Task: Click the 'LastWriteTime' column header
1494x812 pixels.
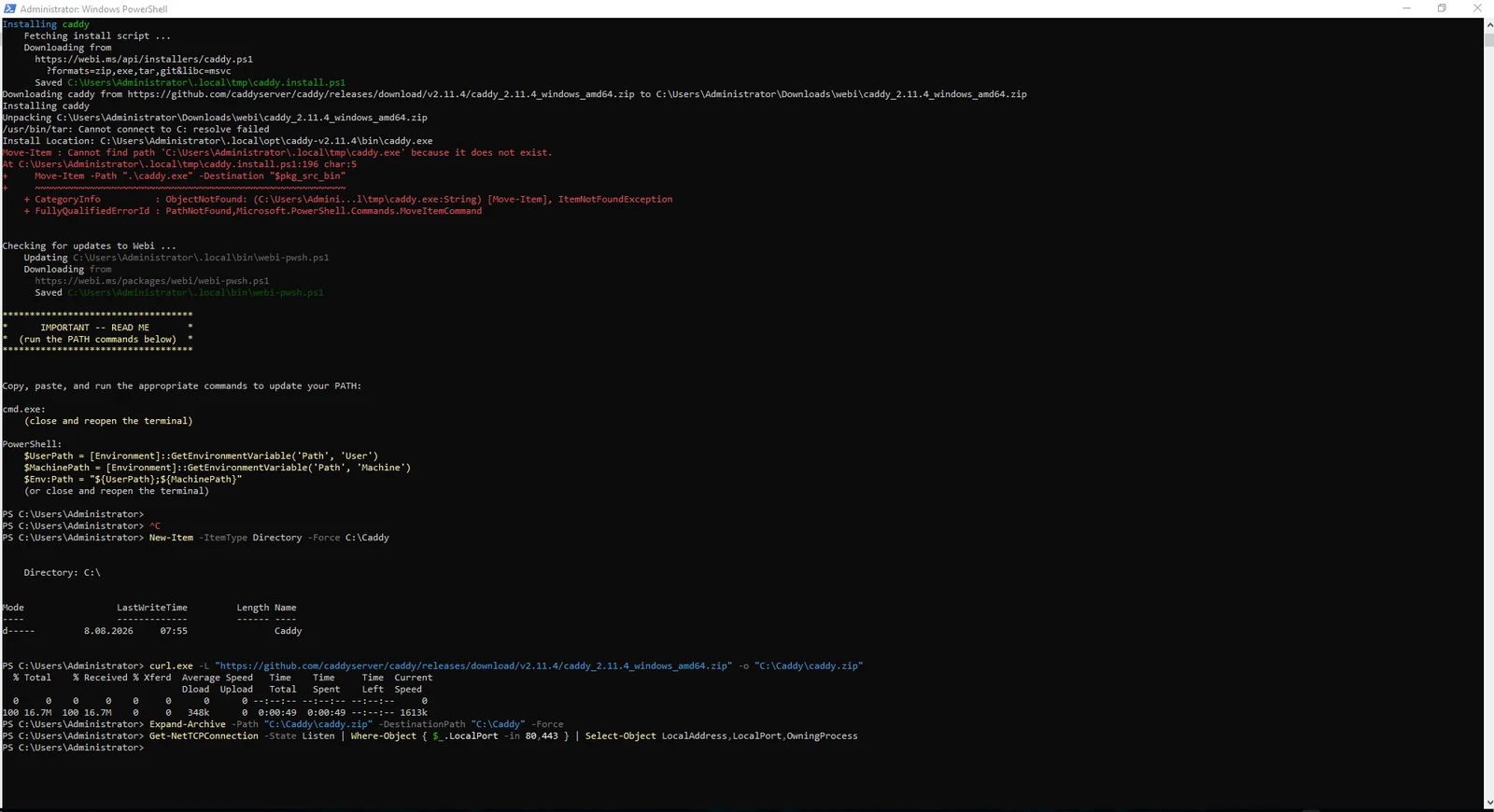Action: click(x=152, y=608)
